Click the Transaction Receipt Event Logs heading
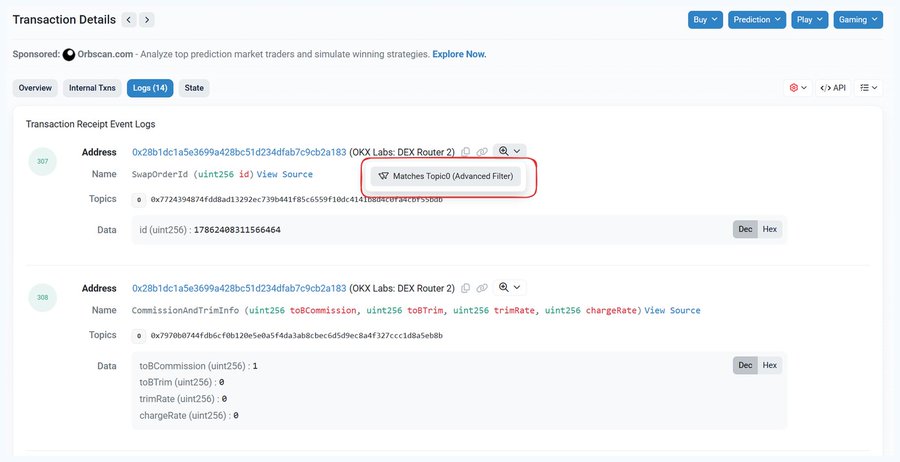This screenshot has width=900, height=462. coord(91,124)
